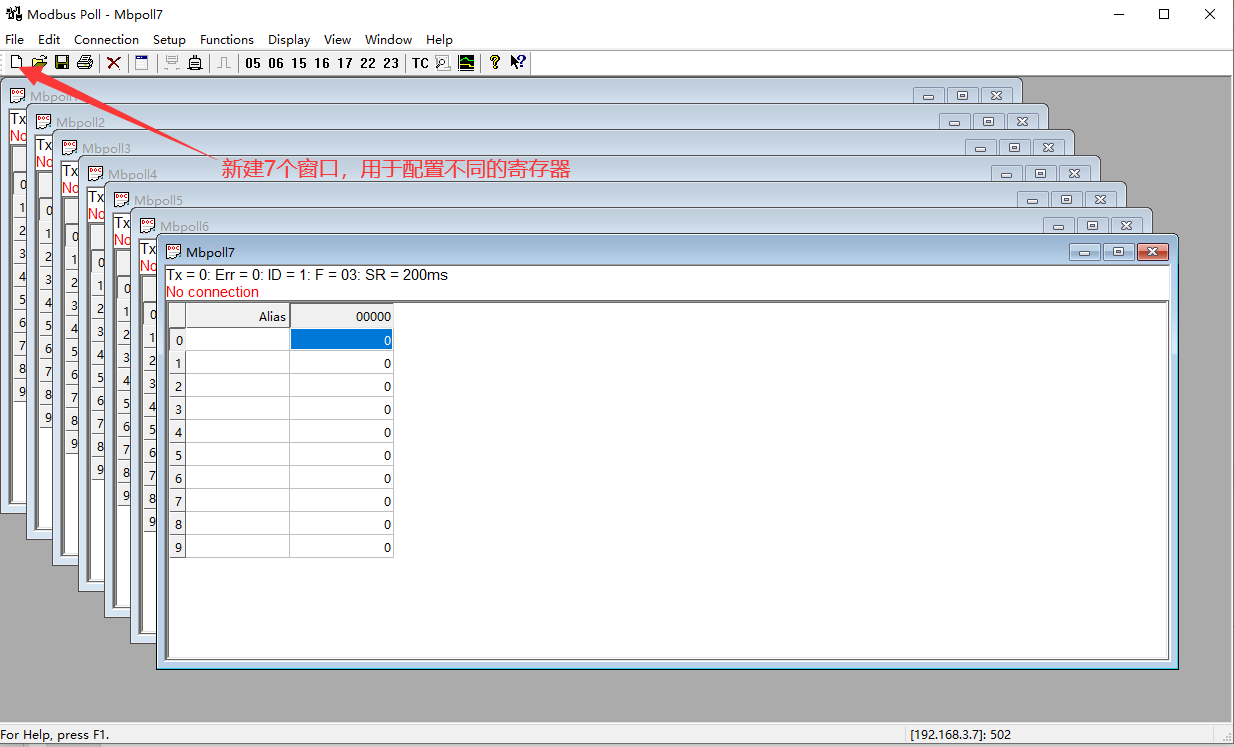Click the Open file folder icon

[39, 62]
